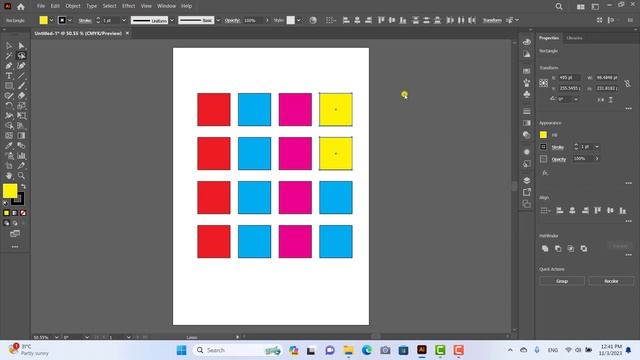Pick the Type tool
Image resolution: width=640 pixels, height=360 pixels.
pyautogui.click(x=9, y=76)
